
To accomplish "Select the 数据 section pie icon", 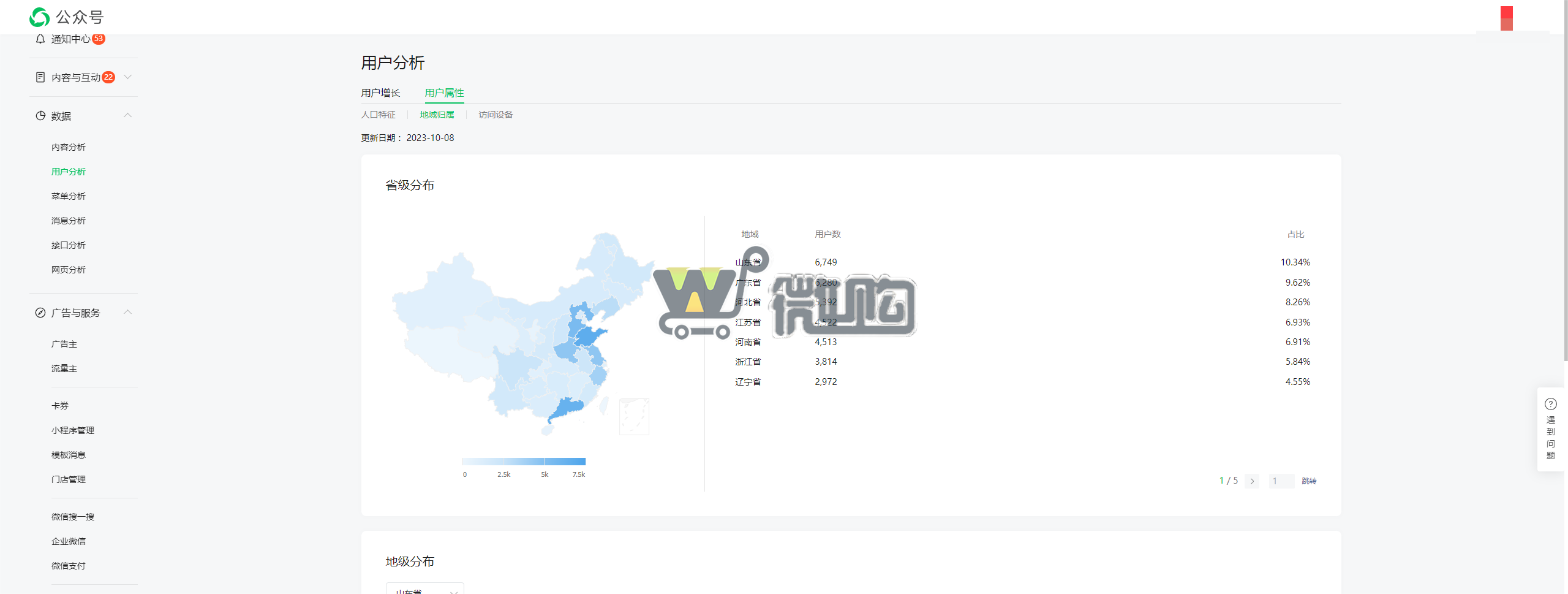I will 40,116.
